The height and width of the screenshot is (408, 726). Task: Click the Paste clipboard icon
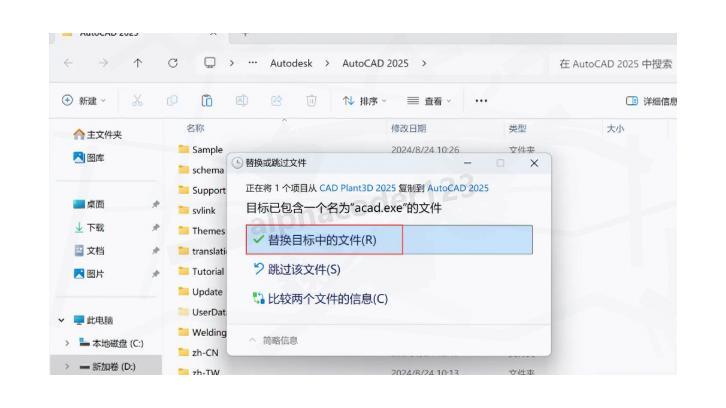(x=207, y=100)
